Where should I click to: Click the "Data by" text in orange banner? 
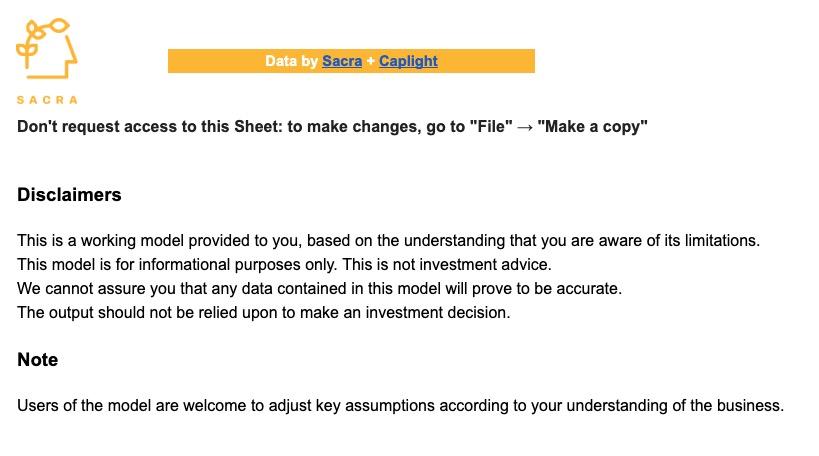(x=291, y=61)
